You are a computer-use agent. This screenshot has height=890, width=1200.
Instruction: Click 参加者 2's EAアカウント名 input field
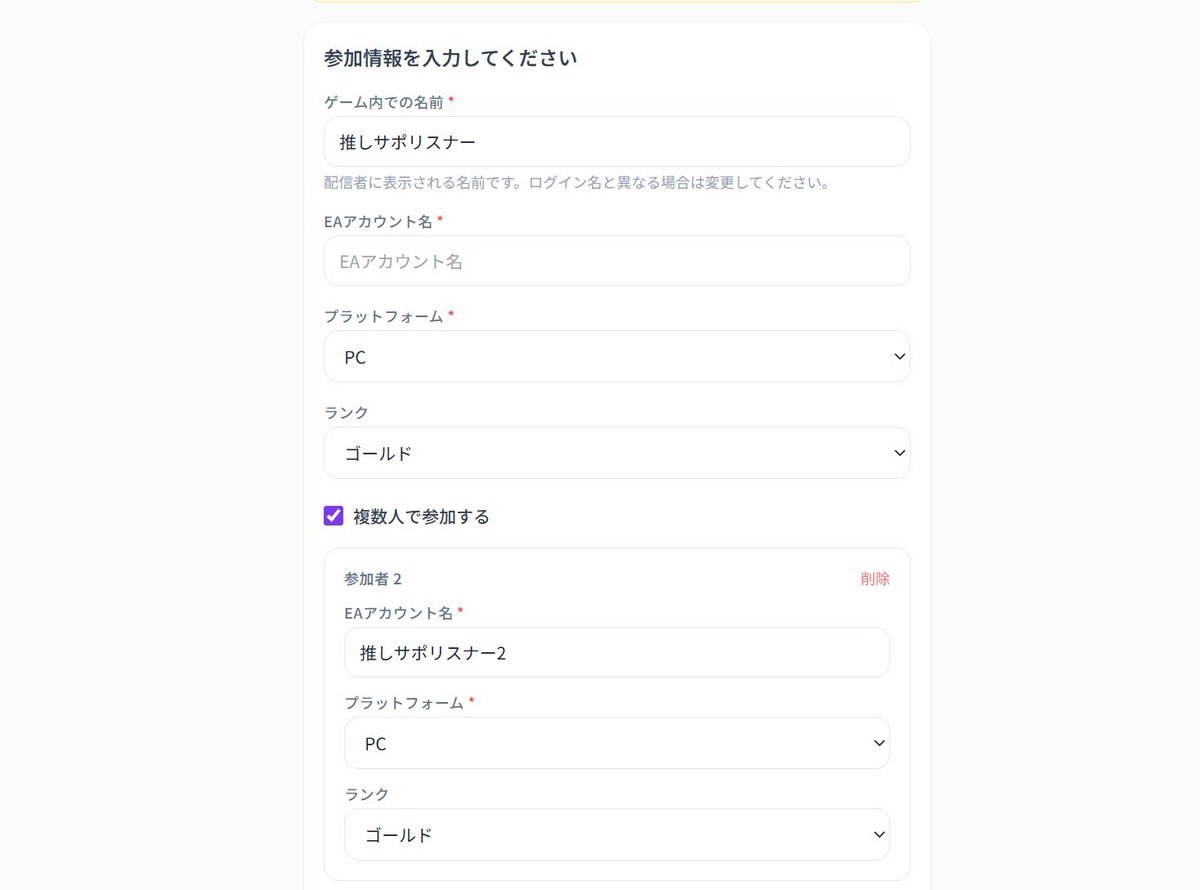tap(617, 652)
